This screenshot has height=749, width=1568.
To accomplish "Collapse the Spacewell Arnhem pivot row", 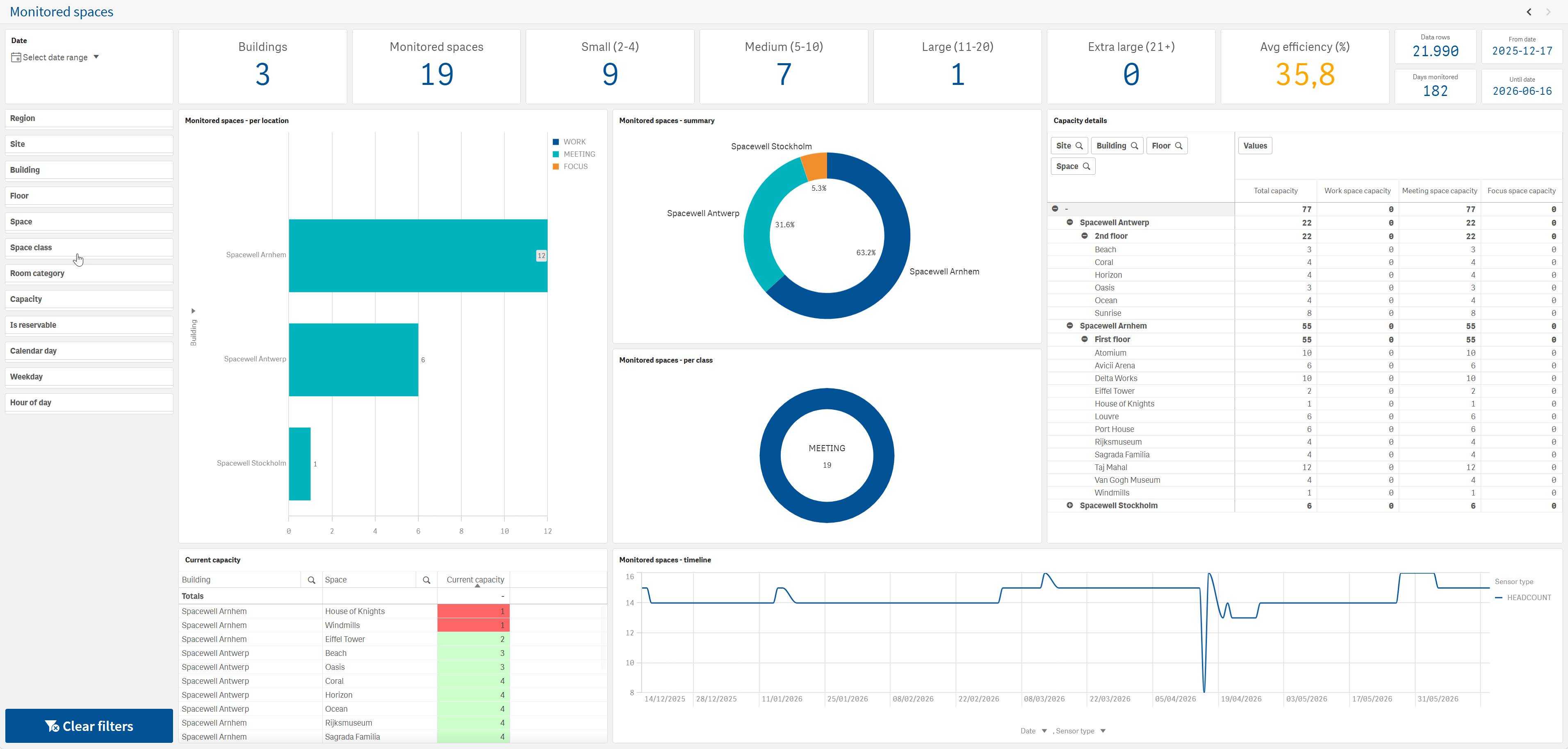I will tap(1069, 326).
